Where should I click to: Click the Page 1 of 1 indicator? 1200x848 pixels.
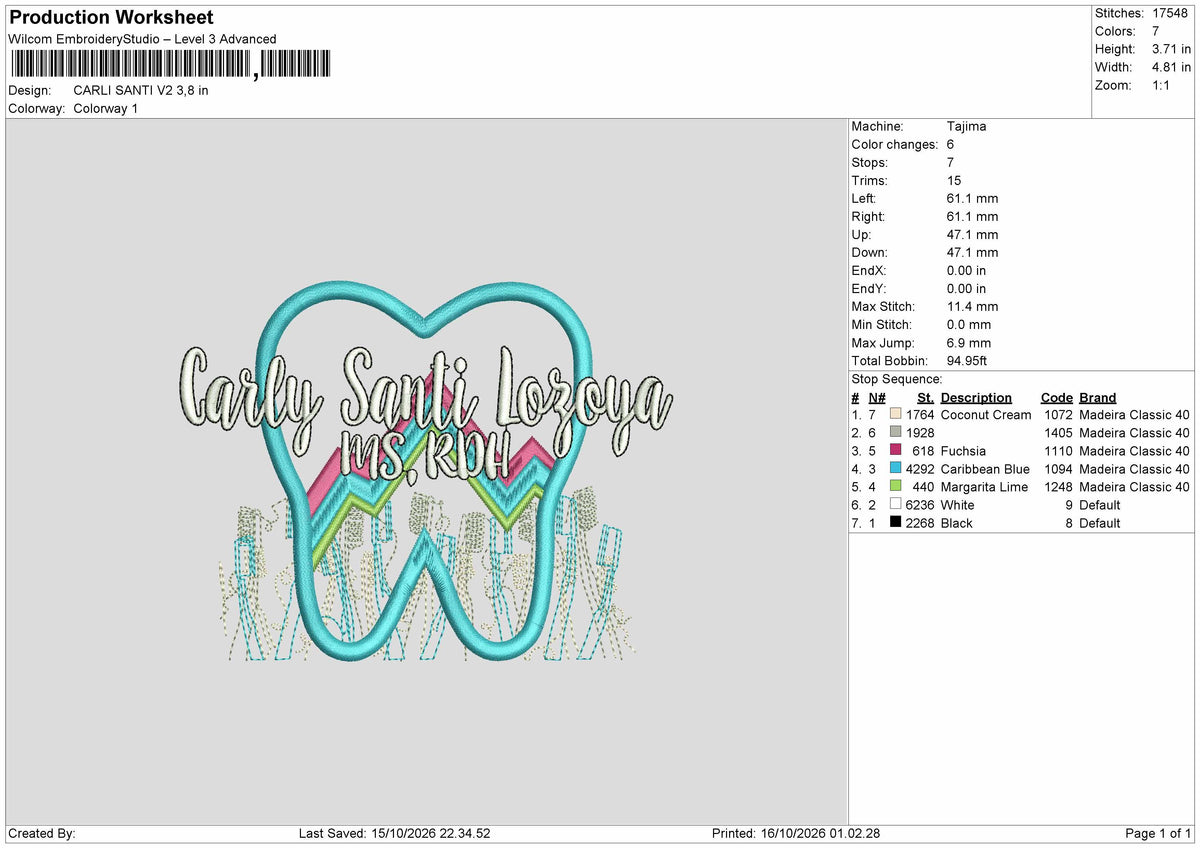click(x=1158, y=833)
